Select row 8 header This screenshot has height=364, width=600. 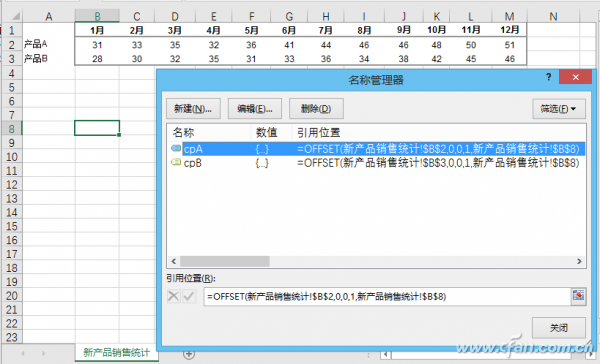[x=11, y=129]
